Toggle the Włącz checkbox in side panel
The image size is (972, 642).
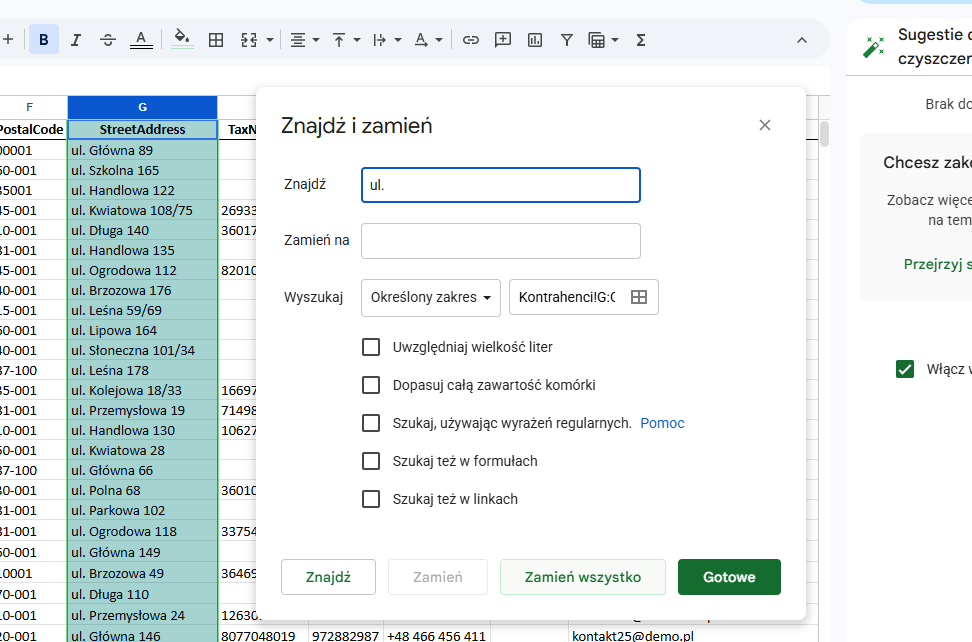click(904, 369)
